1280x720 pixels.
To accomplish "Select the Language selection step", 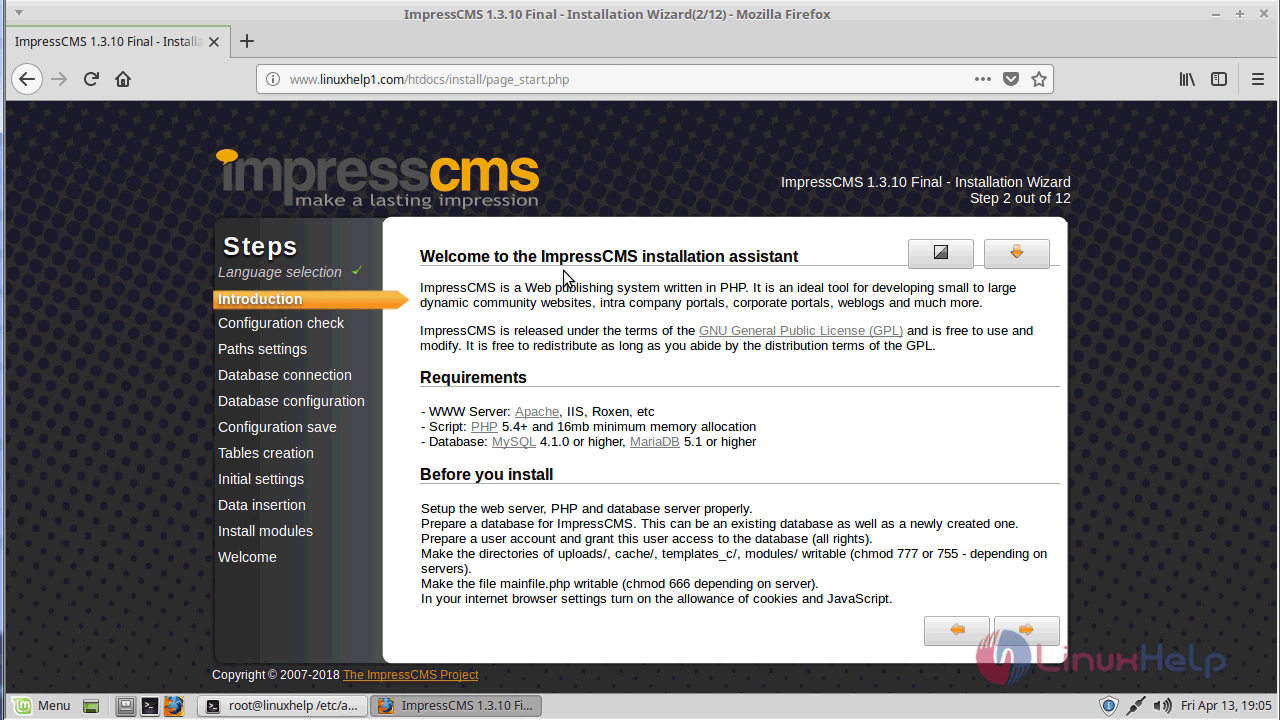I will pos(280,272).
